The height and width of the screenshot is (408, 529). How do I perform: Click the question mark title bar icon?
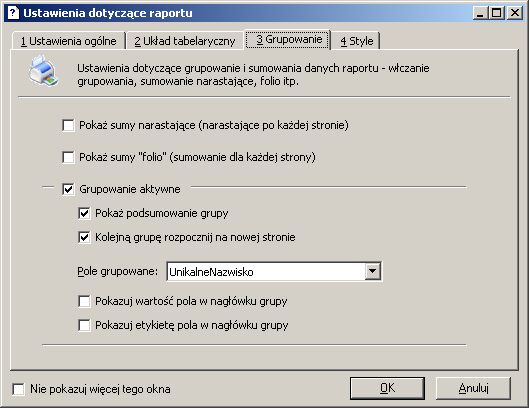click(13, 13)
